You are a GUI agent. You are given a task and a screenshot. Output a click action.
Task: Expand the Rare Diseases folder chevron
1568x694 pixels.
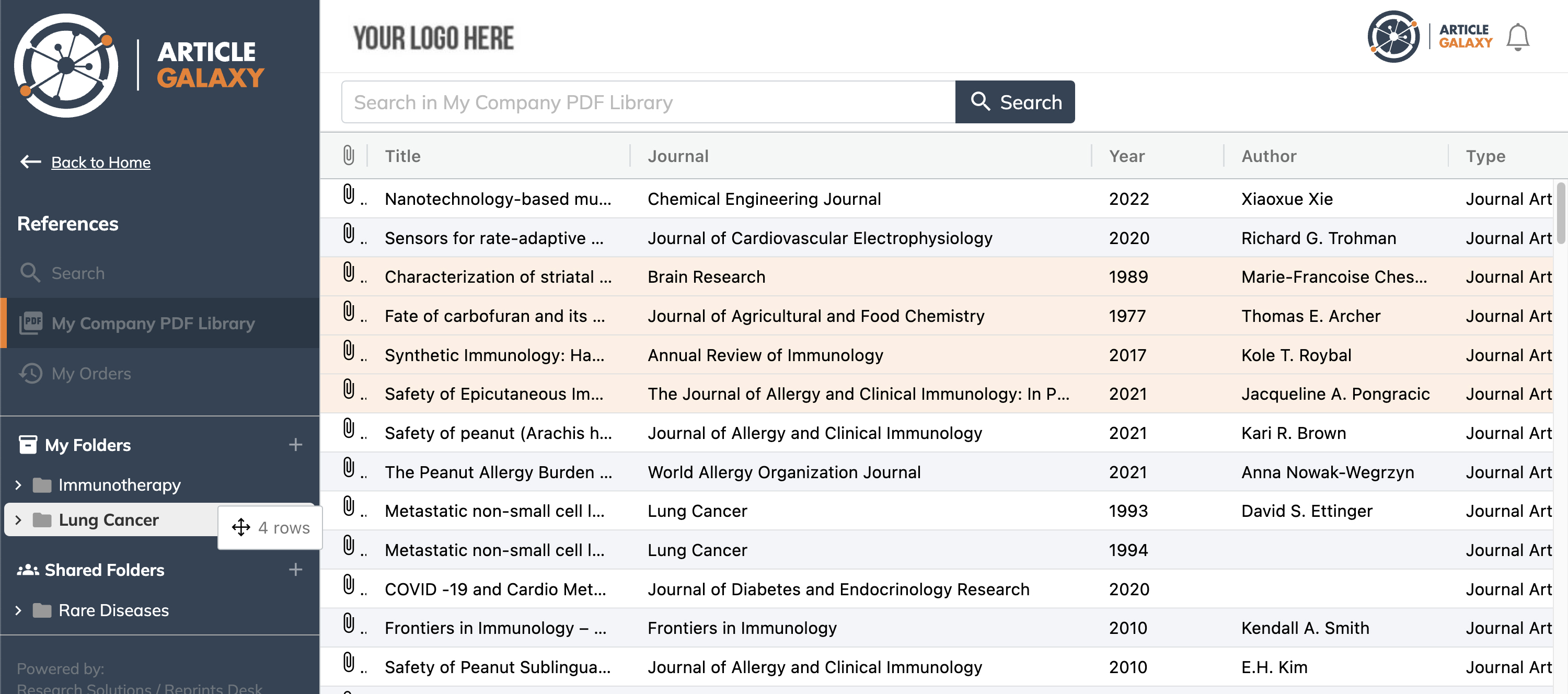(x=18, y=610)
